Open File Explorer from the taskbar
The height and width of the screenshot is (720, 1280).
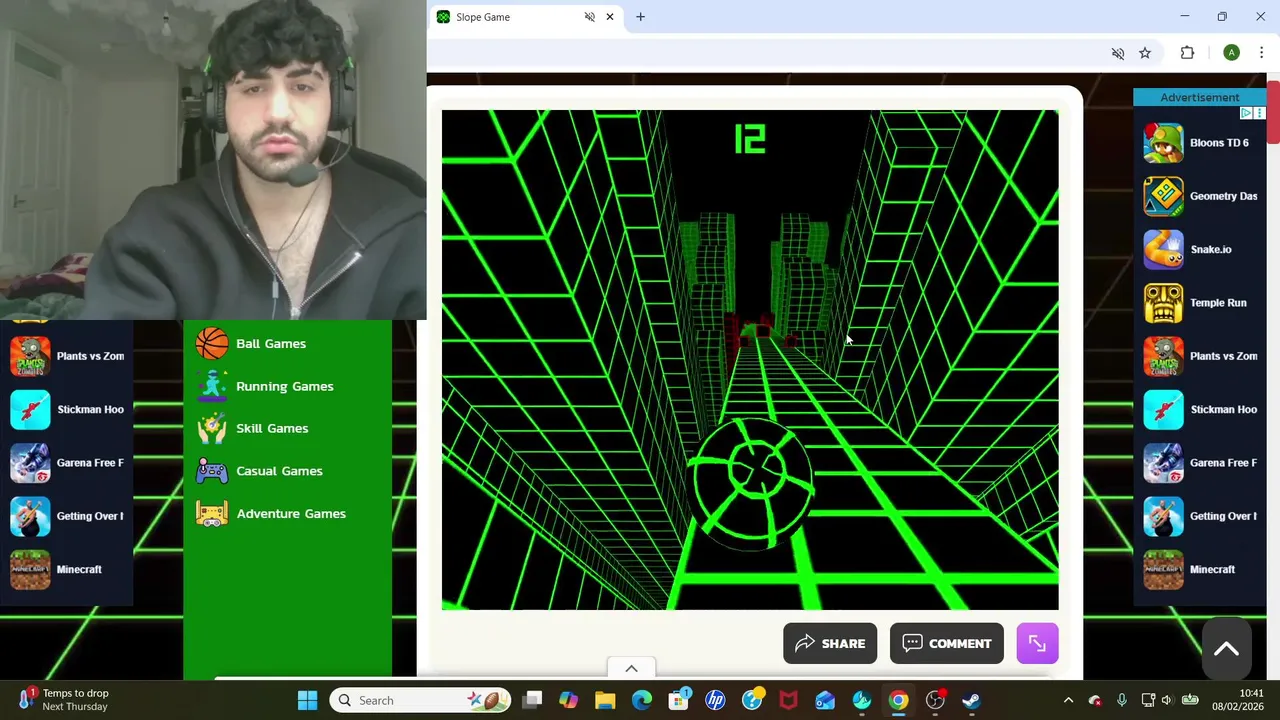point(605,700)
